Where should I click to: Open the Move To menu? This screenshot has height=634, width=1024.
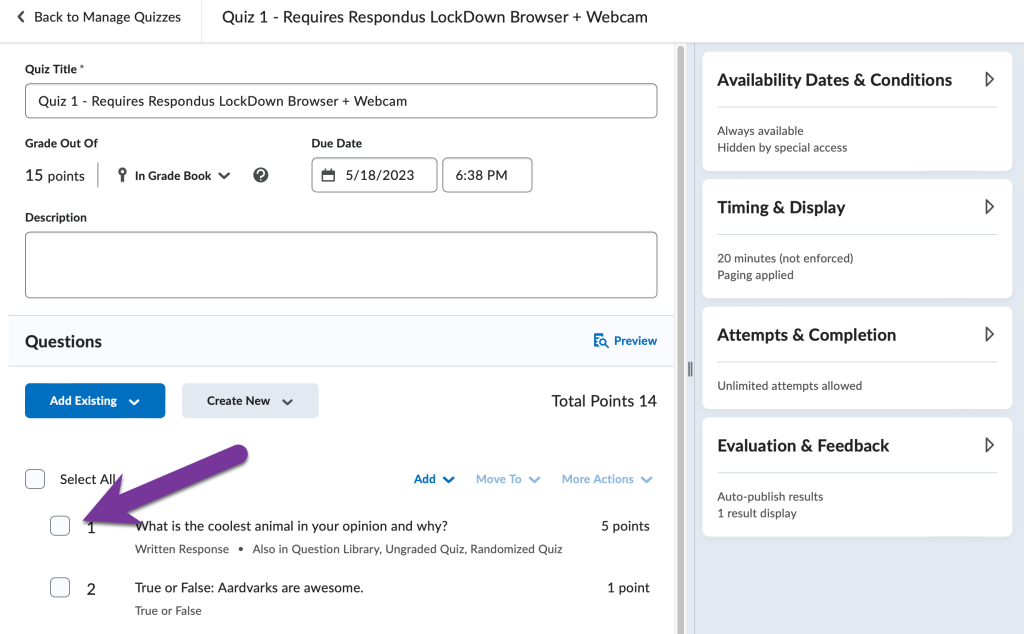(507, 479)
